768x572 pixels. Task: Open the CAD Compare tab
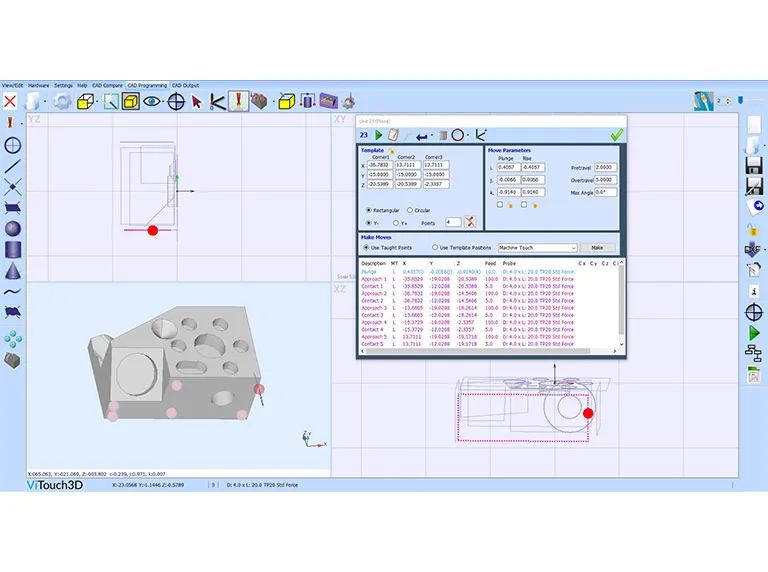pos(107,86)
